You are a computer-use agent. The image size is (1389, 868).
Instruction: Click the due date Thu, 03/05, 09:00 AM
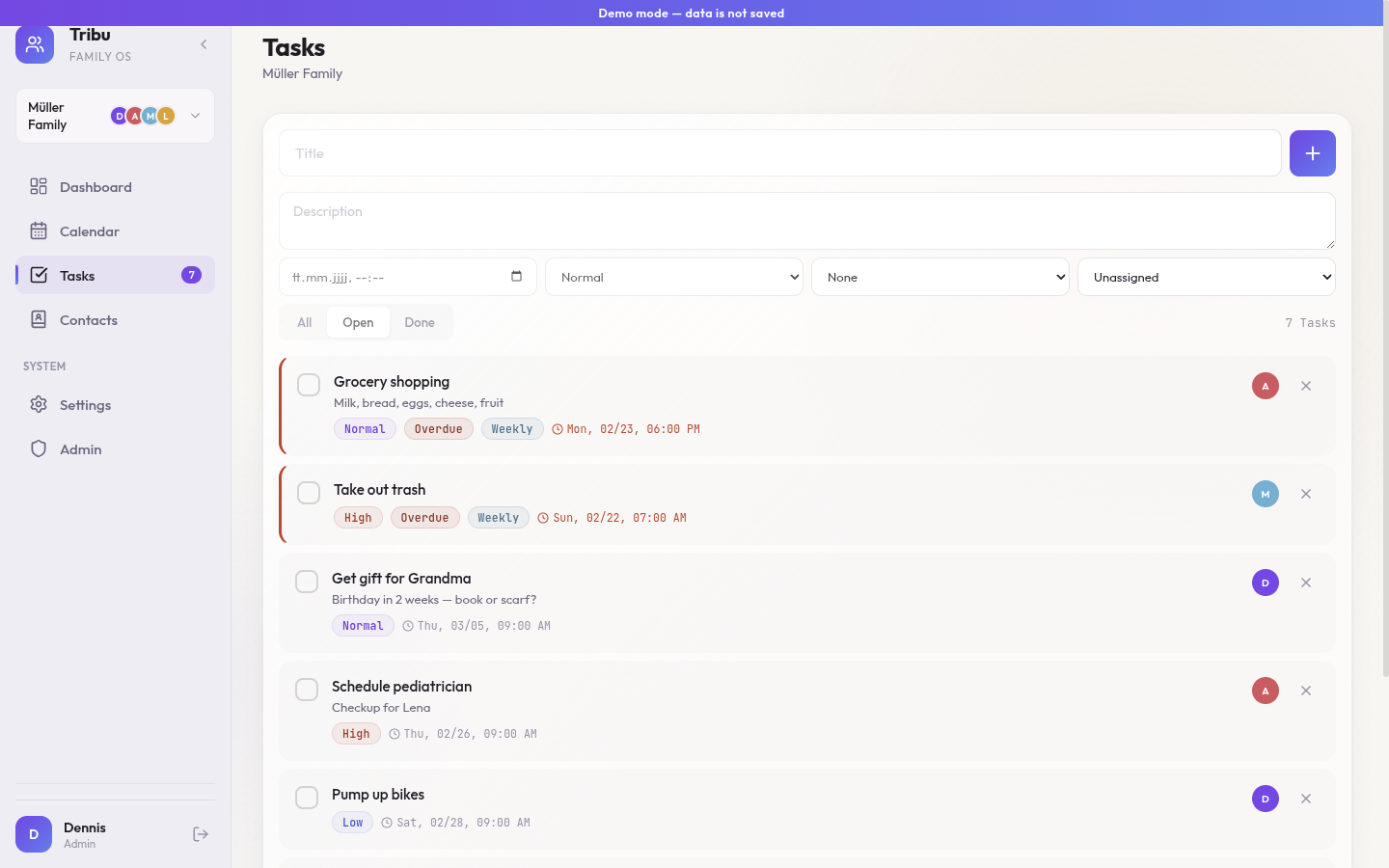[477, 626]
